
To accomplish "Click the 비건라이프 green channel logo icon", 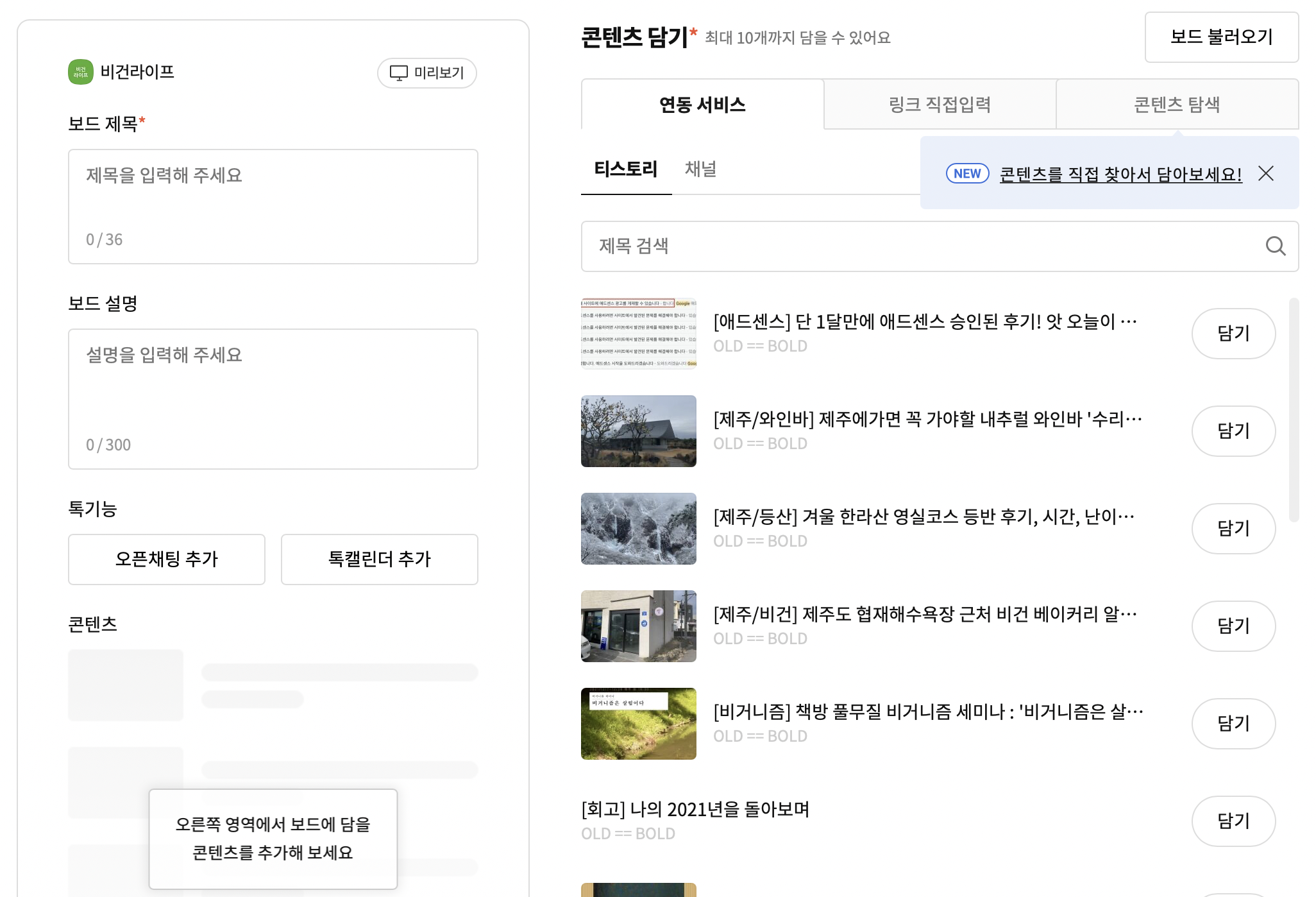I will (81, 72).
